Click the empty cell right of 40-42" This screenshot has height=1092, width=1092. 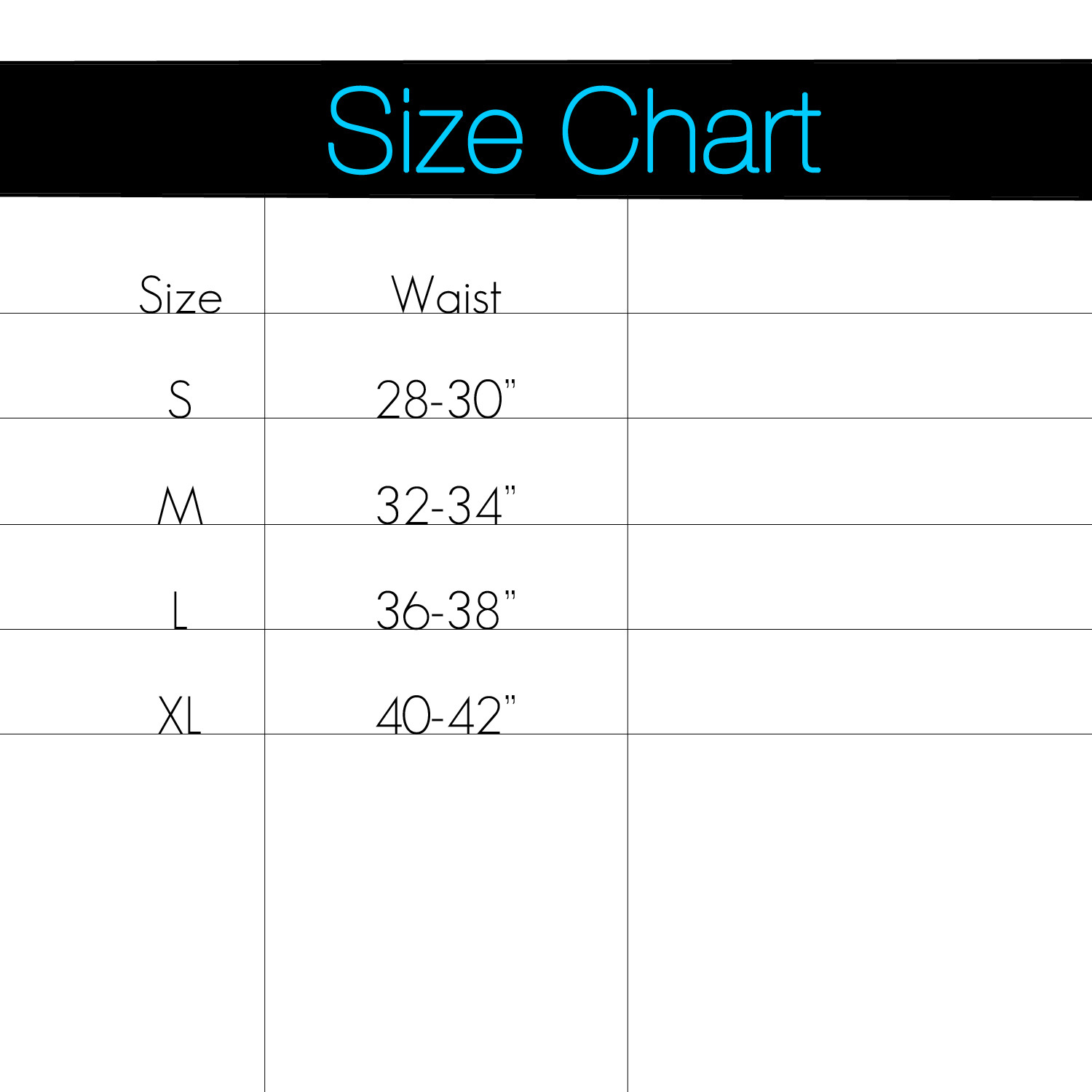(x=859, y=681)
